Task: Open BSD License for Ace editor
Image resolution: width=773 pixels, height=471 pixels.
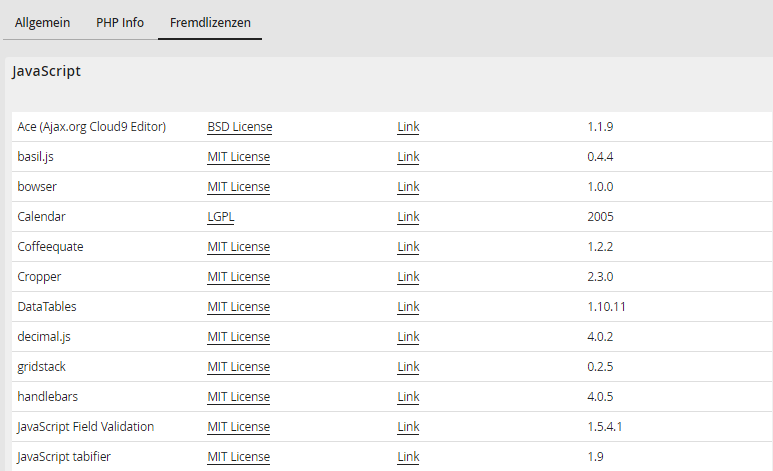Action: [240, 127]
